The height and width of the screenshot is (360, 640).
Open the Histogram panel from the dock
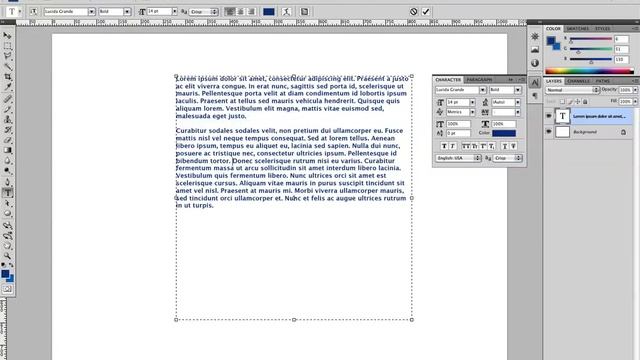[535, 50]
